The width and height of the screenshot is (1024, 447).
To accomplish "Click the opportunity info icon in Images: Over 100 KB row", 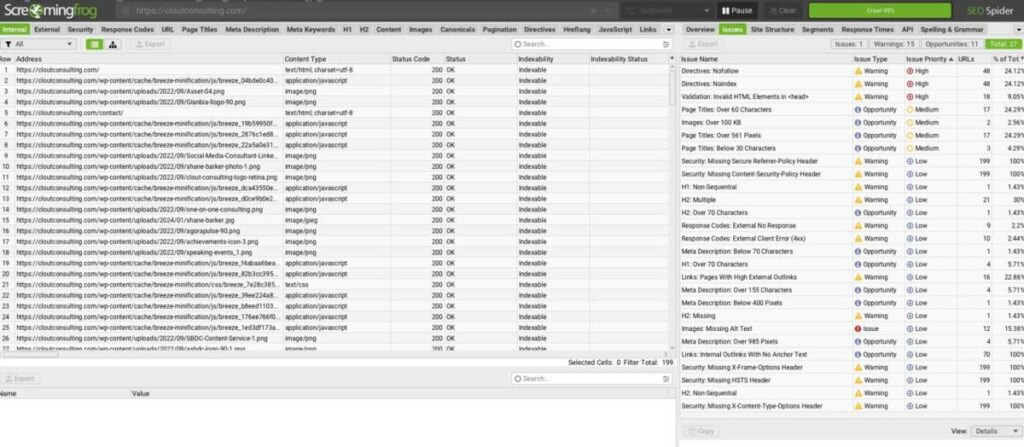I will (858, 122).
